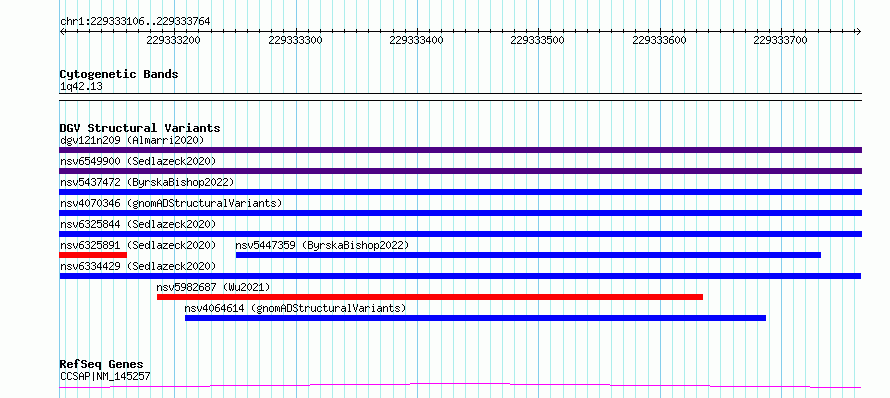890x398 pixels.
Task: Open nsv6325891 (Sedlazeck2020) variant label
Action: click(138, 245)
